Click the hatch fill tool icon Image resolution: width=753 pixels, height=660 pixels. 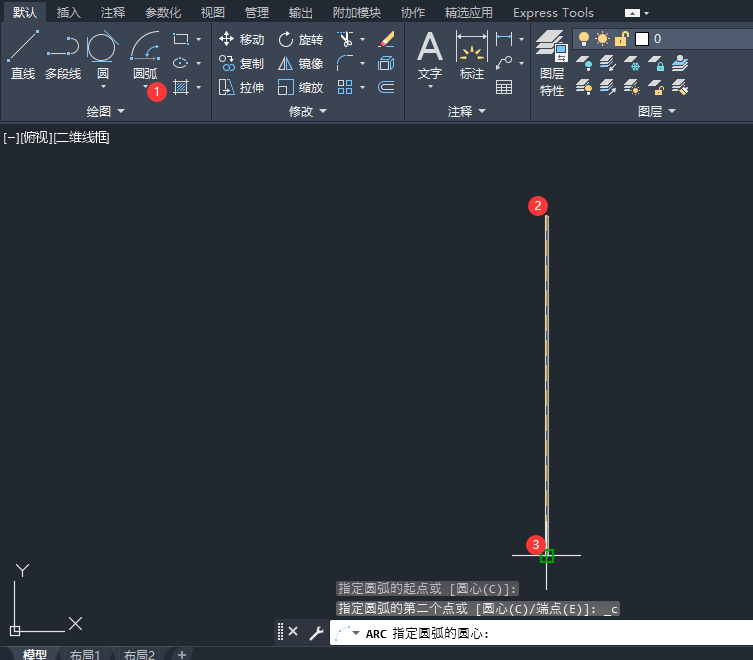tap(181, 87)
